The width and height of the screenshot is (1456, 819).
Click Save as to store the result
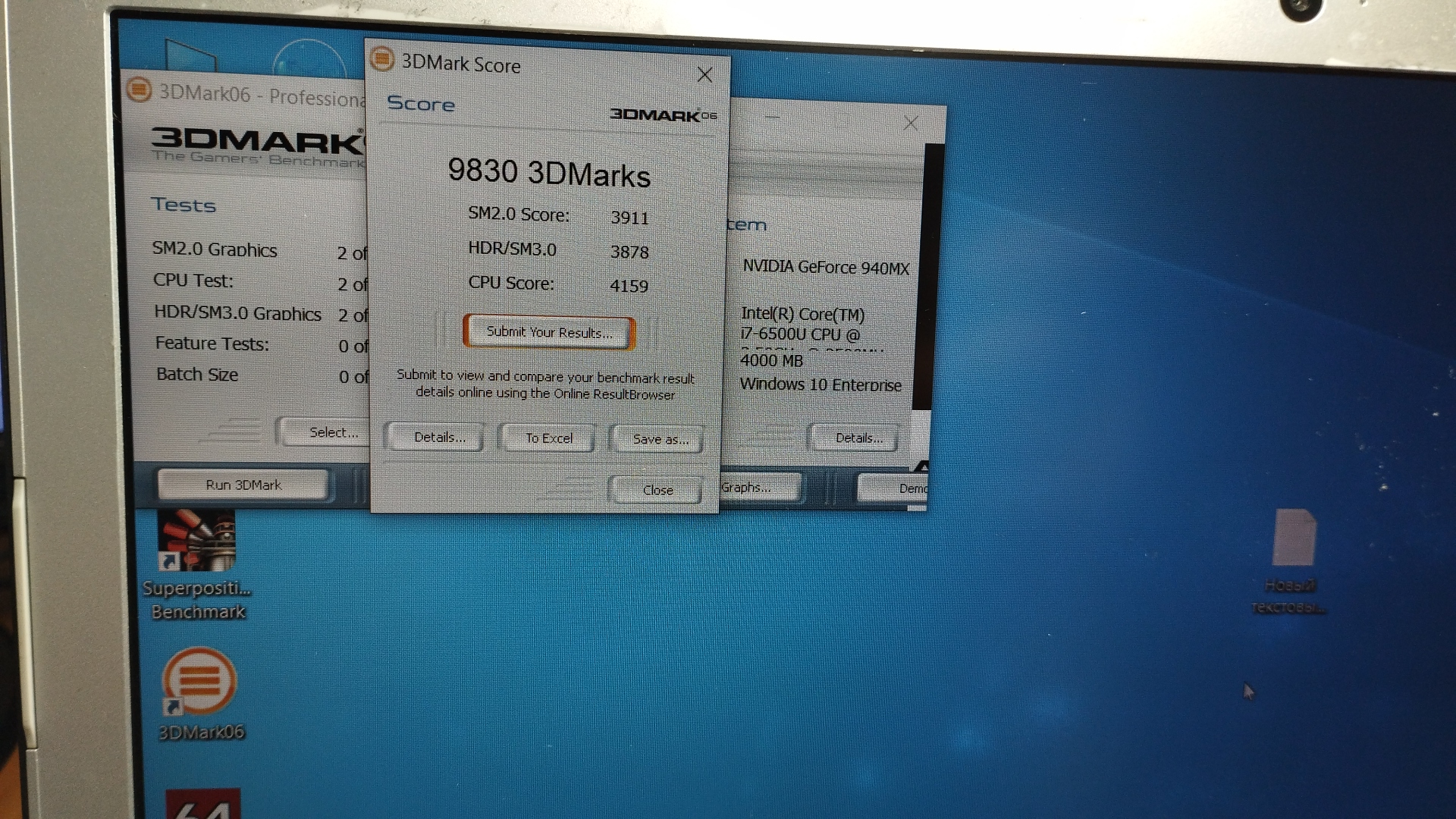tap(660, 440)
